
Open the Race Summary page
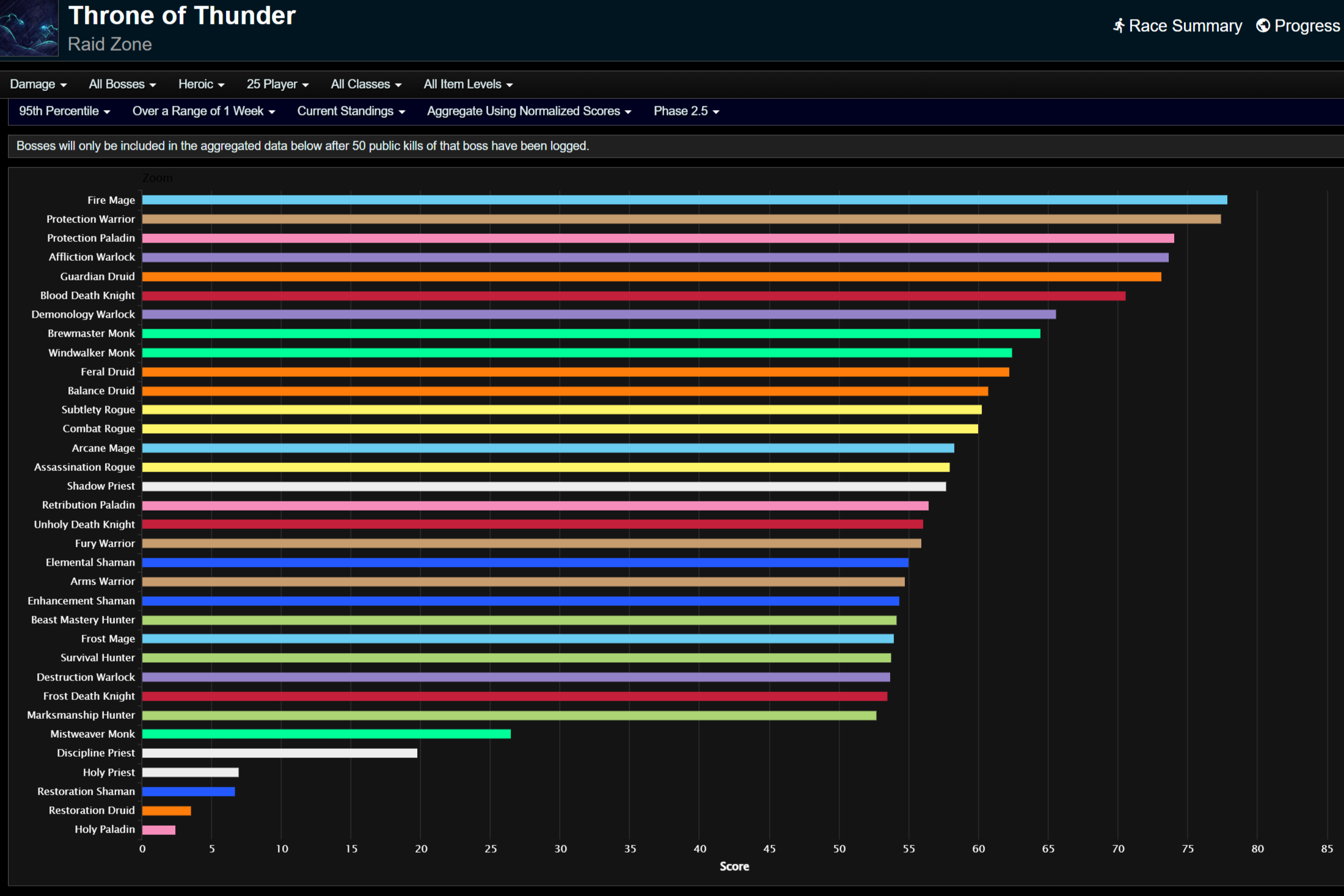(1185, 26)
